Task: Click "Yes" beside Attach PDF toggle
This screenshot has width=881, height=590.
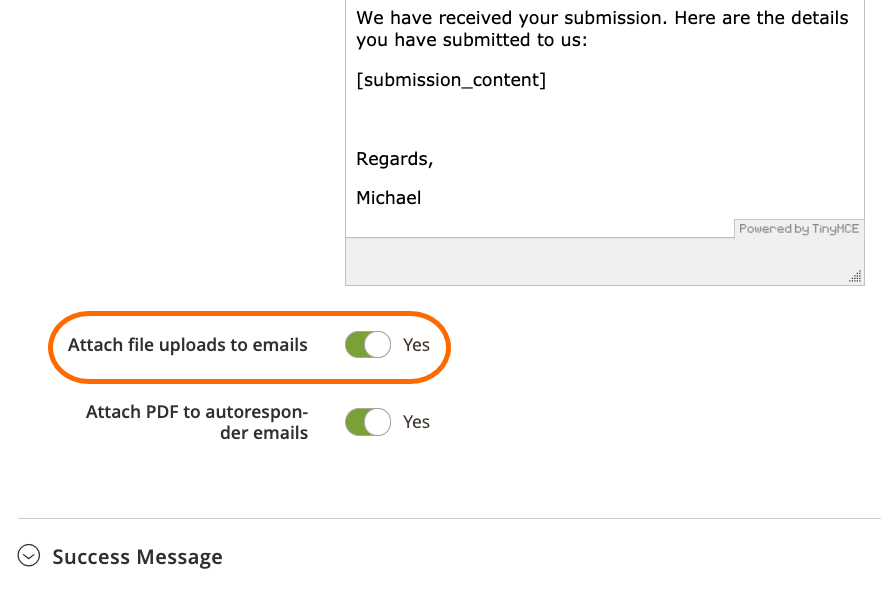Action: (x=416, y=422)
